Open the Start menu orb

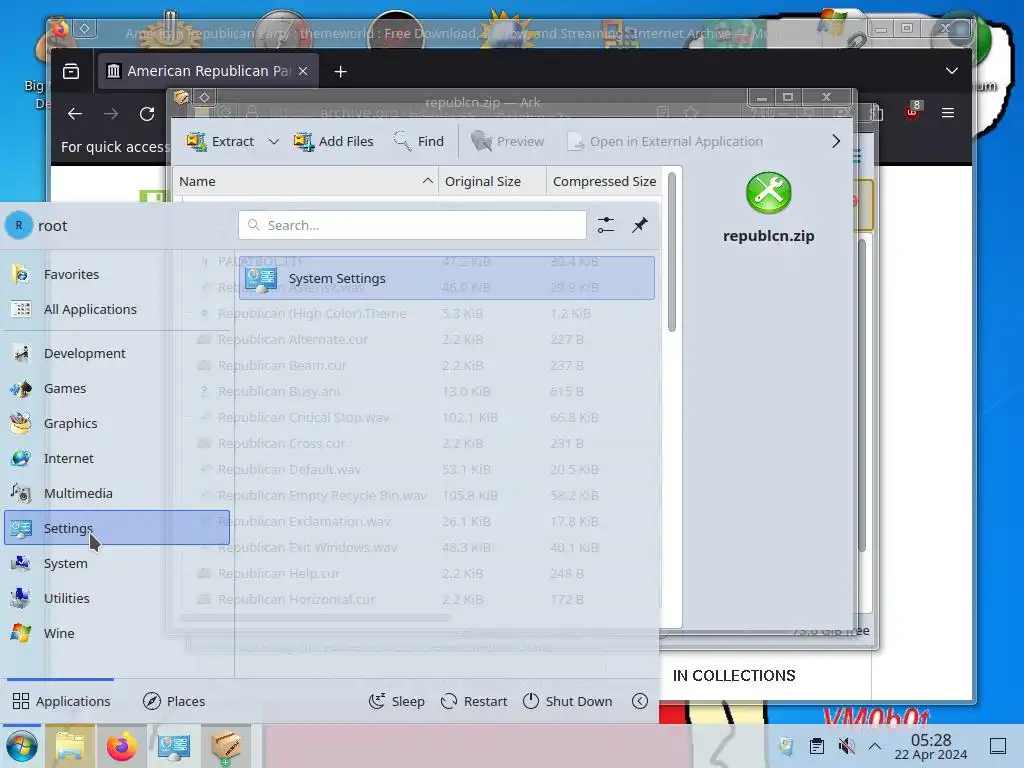point(22,746)
